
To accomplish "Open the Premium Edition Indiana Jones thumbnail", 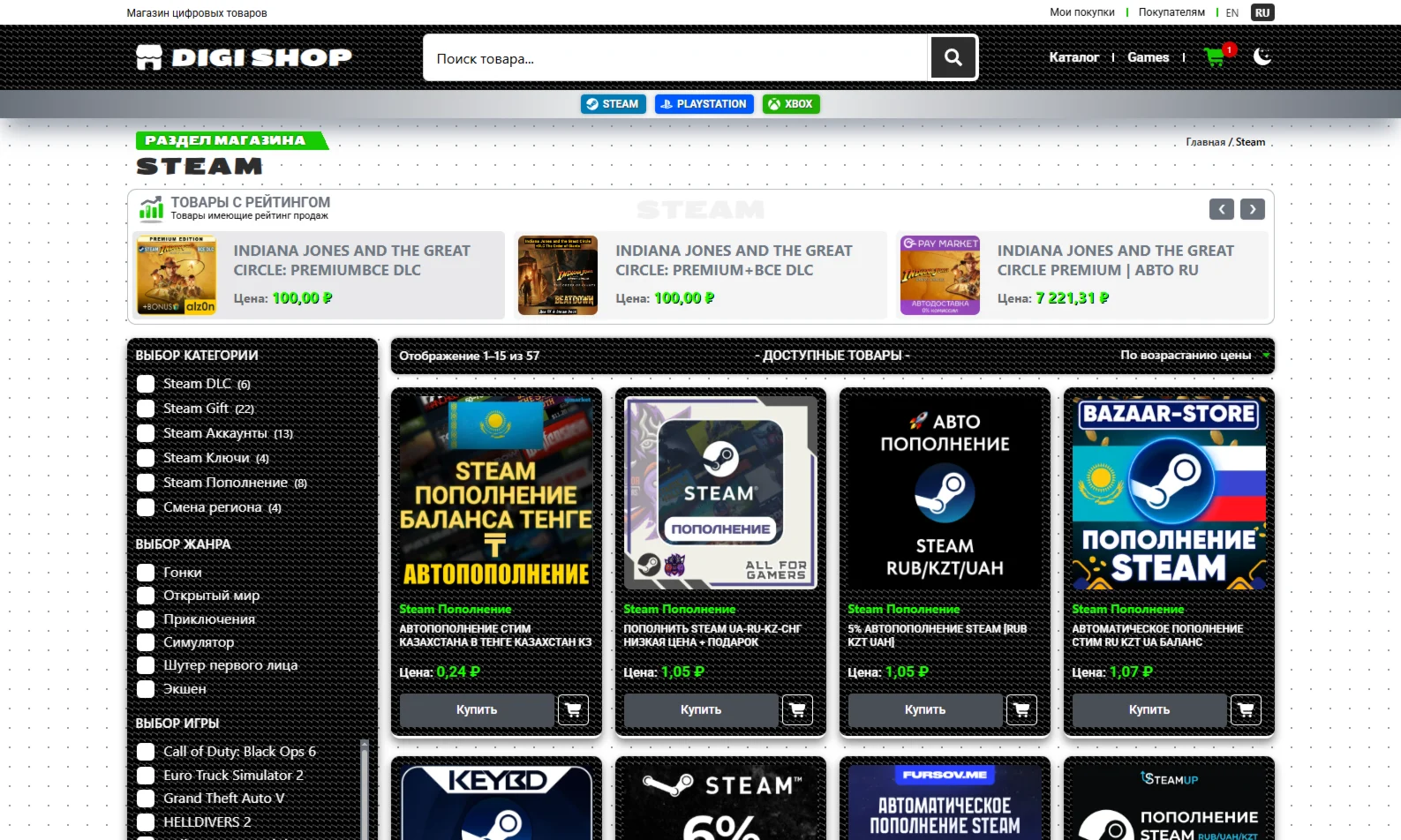I will 177,275.
